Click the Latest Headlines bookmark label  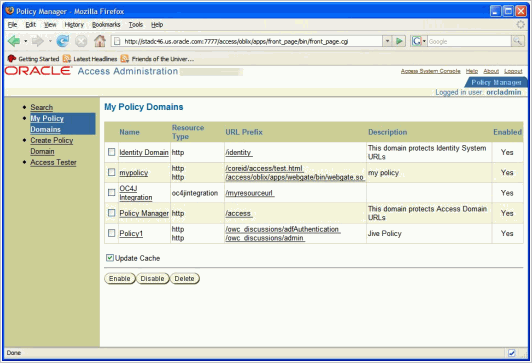coord(95,59)
